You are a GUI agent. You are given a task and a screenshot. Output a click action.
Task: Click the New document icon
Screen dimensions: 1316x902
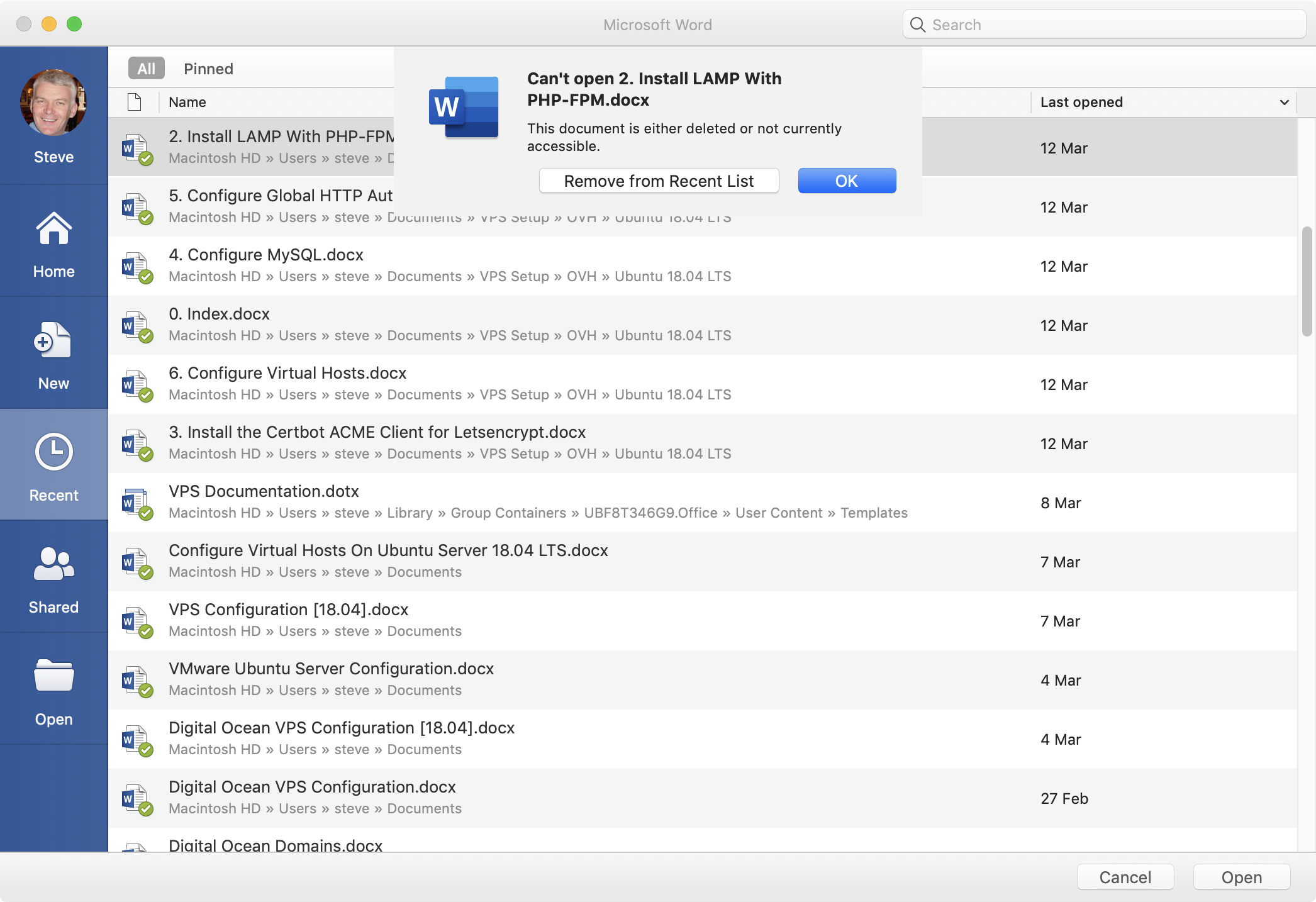click(53, 340)
